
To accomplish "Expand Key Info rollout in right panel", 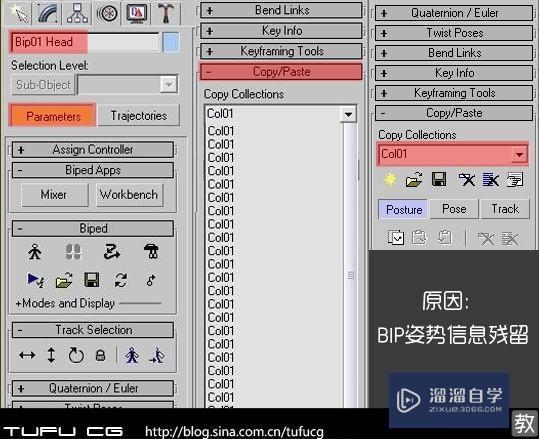I will point(454,73).
